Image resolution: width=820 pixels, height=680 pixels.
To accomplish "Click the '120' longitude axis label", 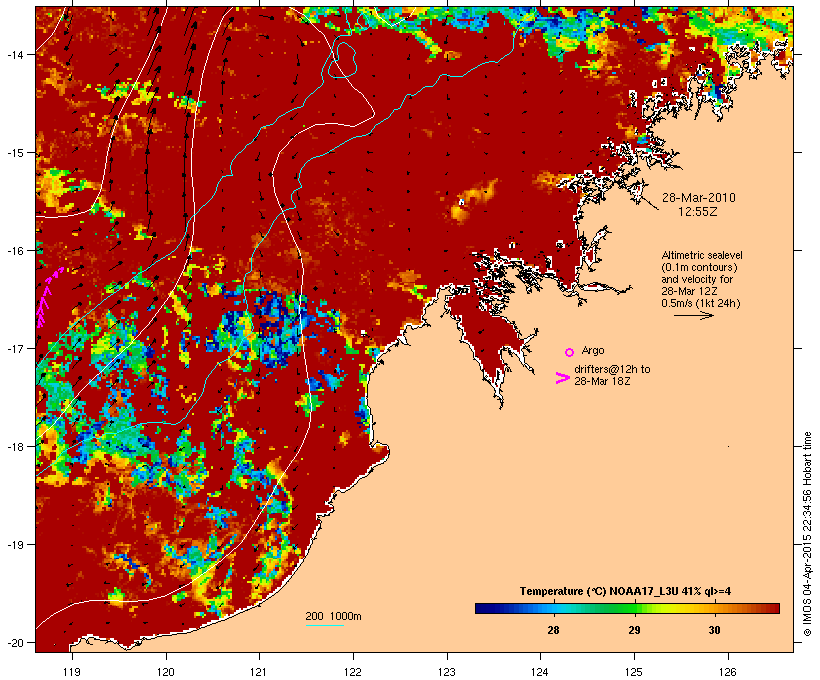I will point(166,672).
